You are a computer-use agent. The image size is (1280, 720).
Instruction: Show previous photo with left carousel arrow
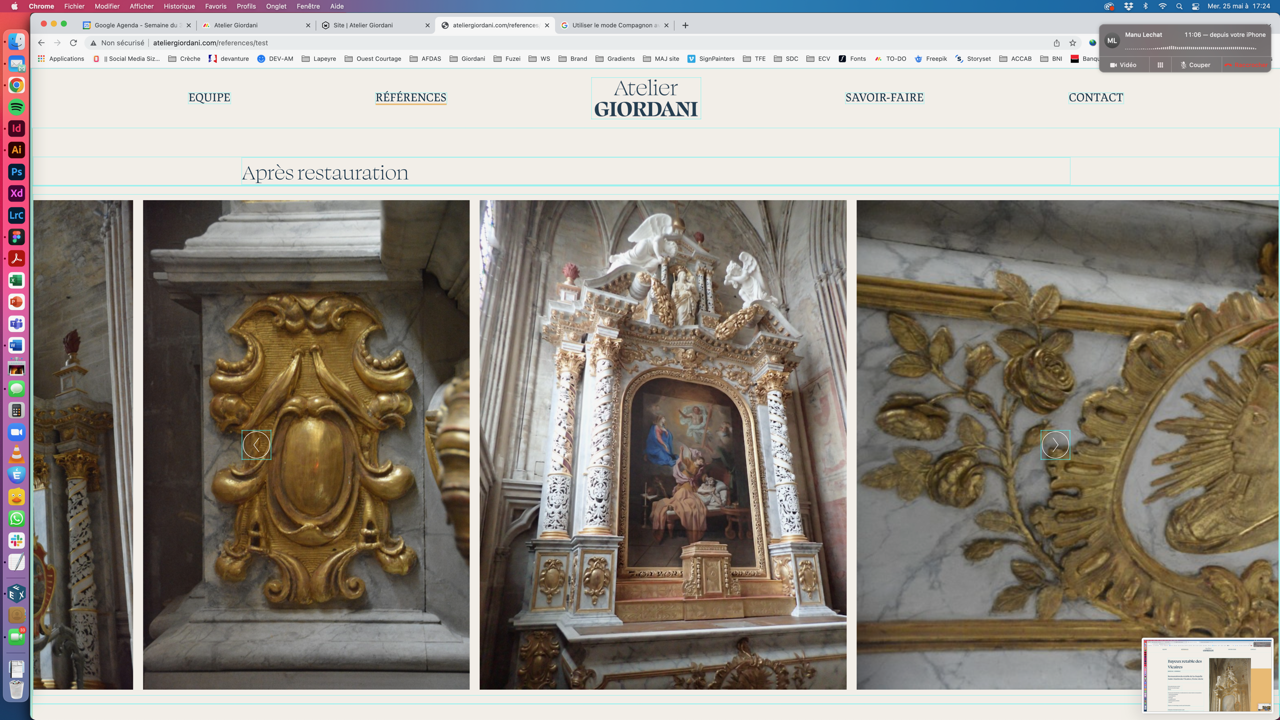256,445
